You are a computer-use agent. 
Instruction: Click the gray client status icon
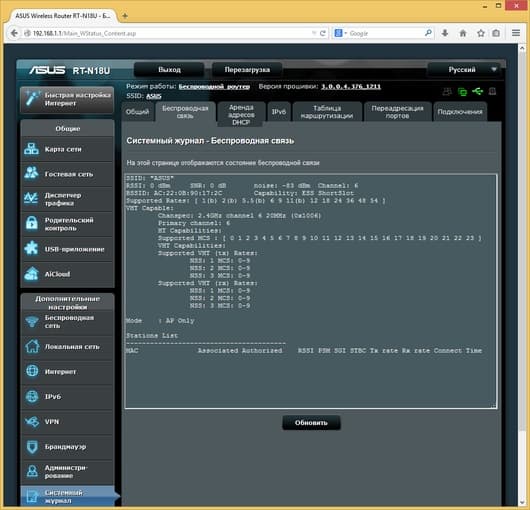(x=447, y=92)
